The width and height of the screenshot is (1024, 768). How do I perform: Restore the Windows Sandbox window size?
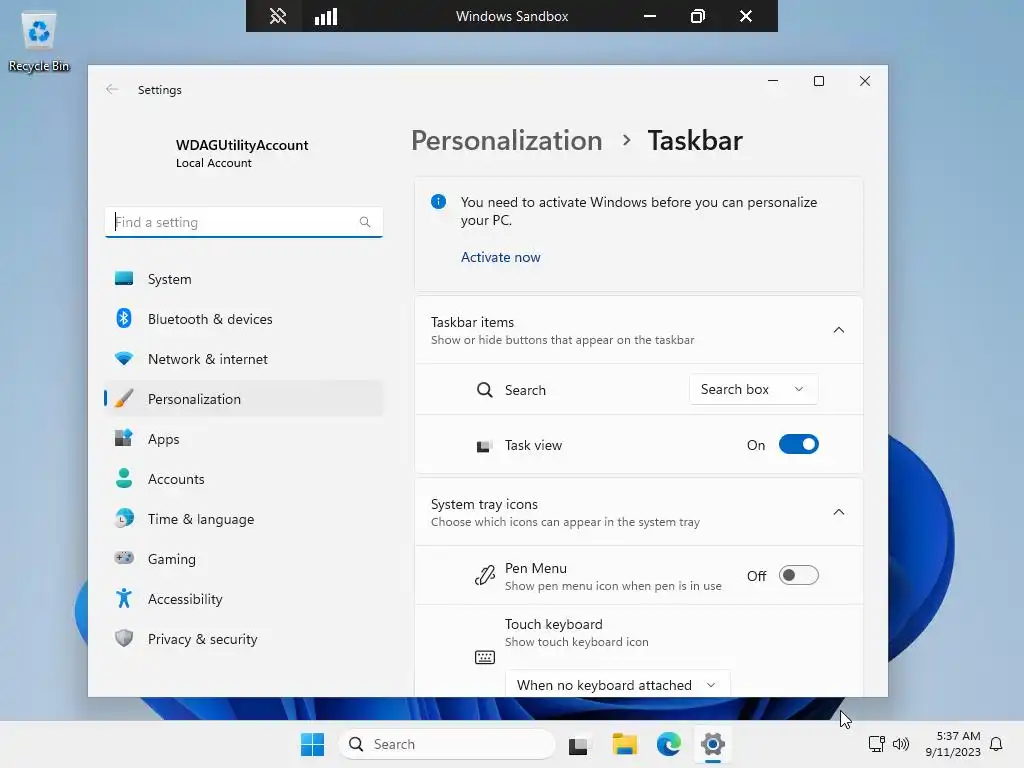[x=697, y=16]
